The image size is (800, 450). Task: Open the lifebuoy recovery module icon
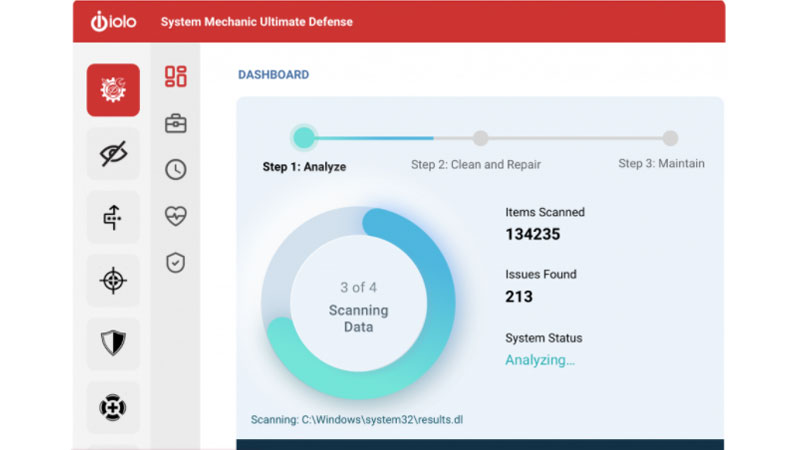tap(113, 407)
